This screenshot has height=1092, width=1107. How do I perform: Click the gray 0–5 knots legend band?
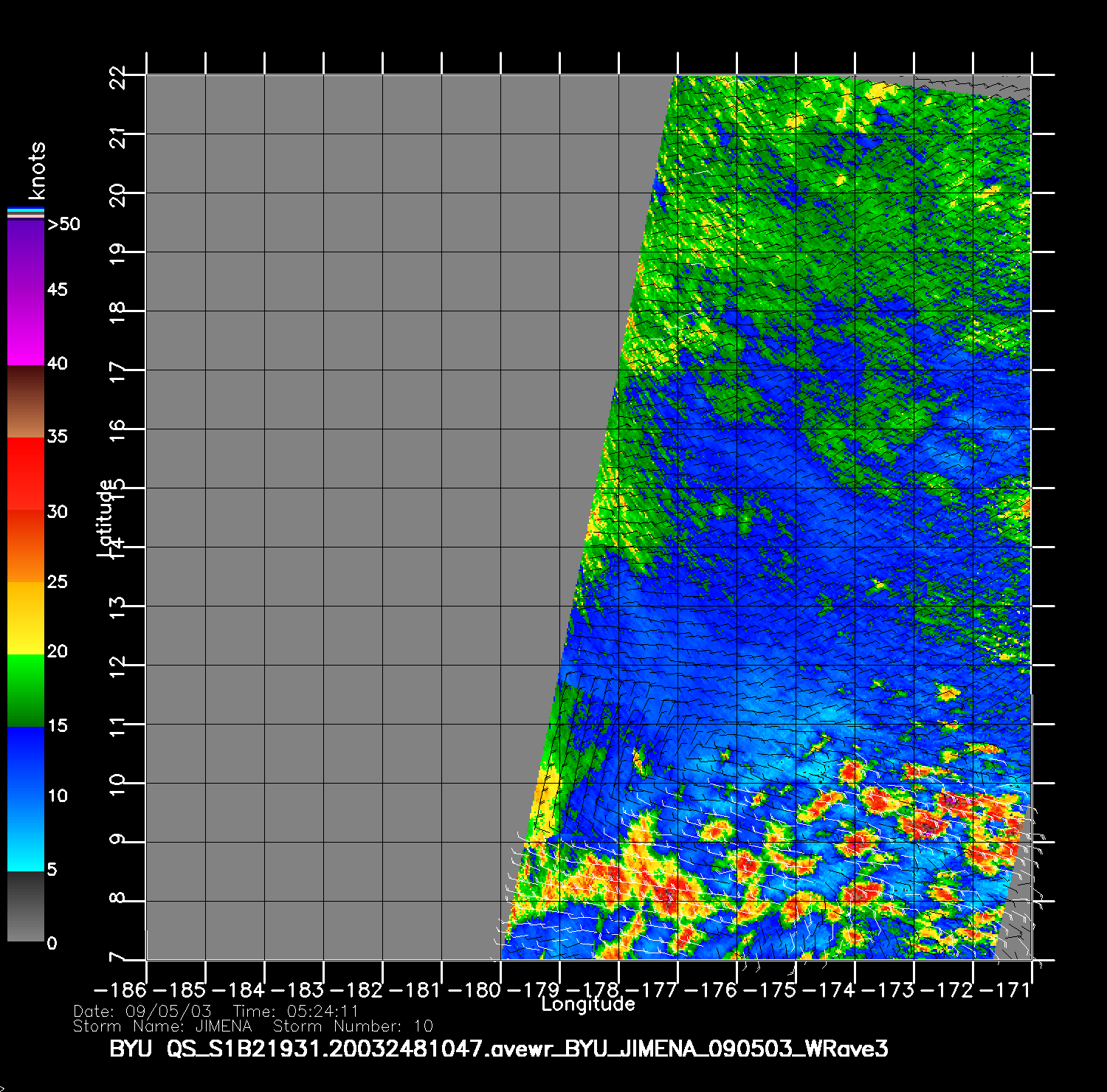click(x=26, y=906)
